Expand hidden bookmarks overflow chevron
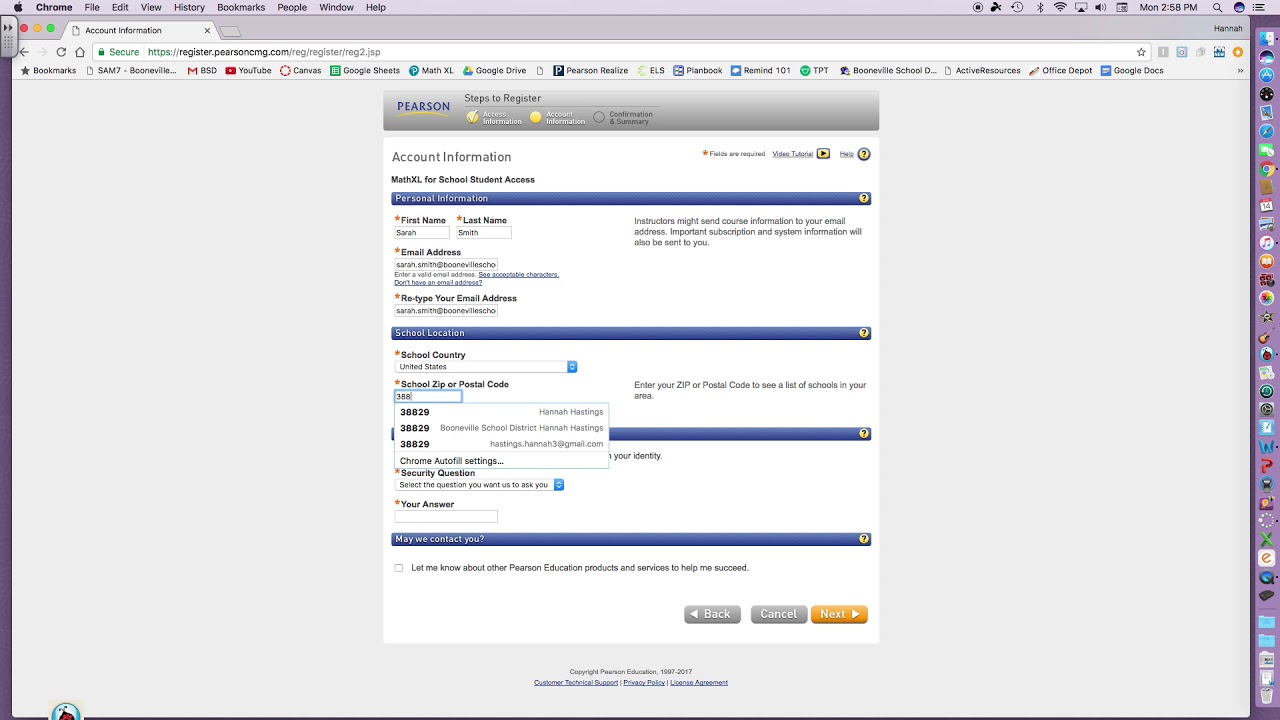Image resolution: width=1280 pixels, height=720 pixels. point(1241,71)
